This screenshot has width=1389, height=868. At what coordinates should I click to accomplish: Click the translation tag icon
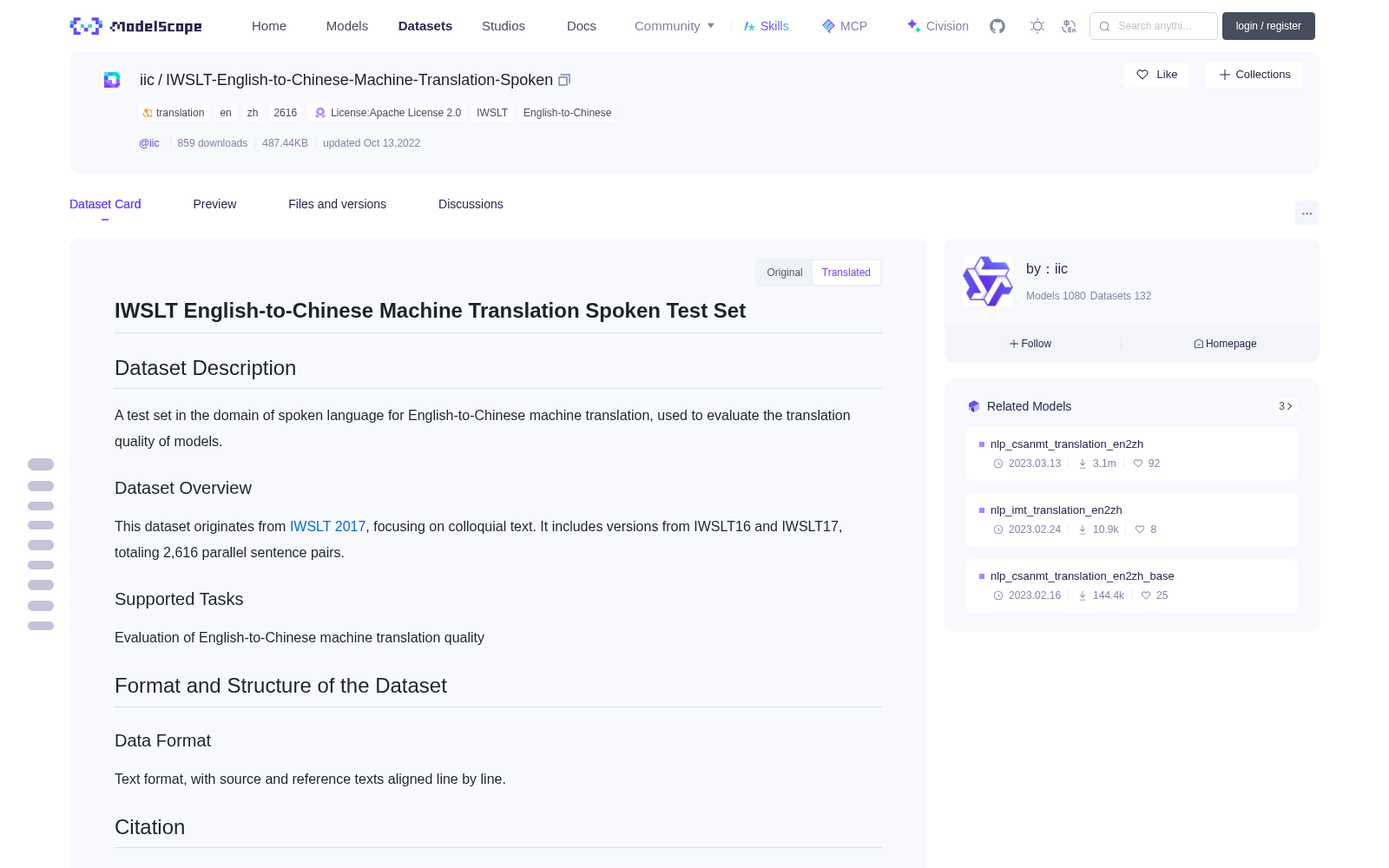pos(148,113)
